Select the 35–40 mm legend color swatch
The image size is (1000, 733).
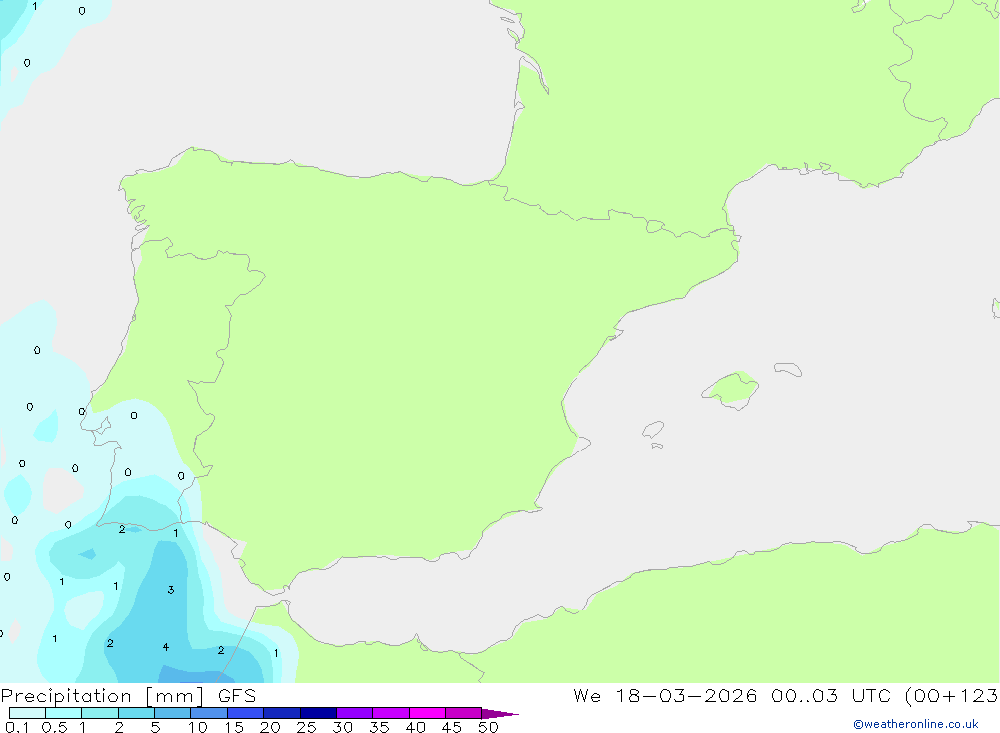tap(390, 713)
